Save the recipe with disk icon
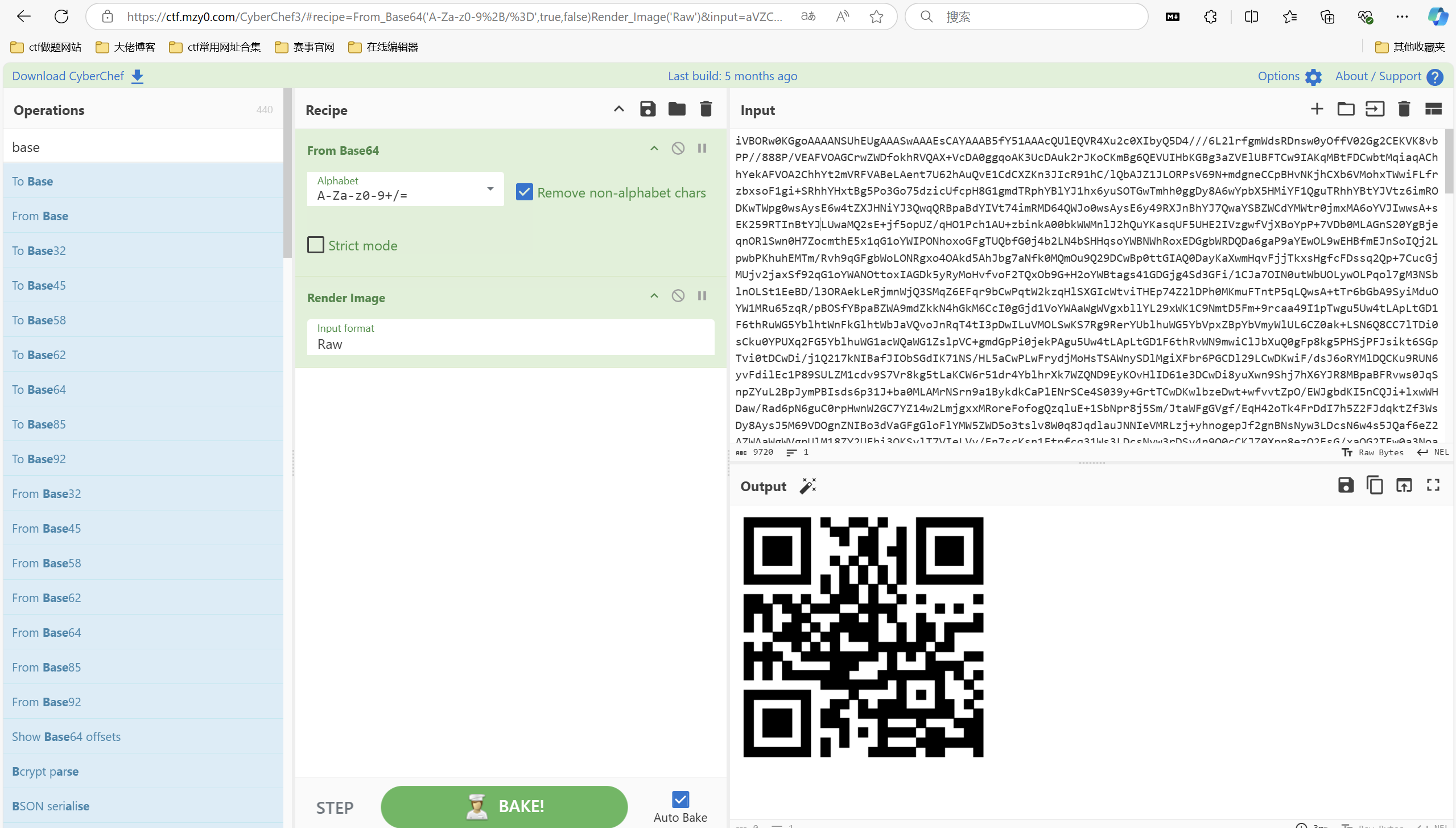 tap(647, 109)
